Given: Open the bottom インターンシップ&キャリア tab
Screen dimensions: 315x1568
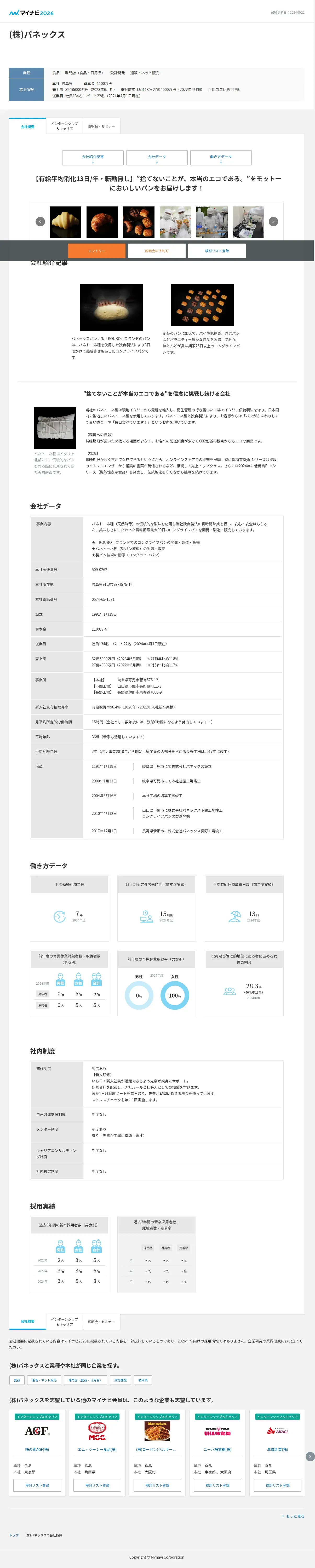Looking at the screenshot, I should (65, 1322).
